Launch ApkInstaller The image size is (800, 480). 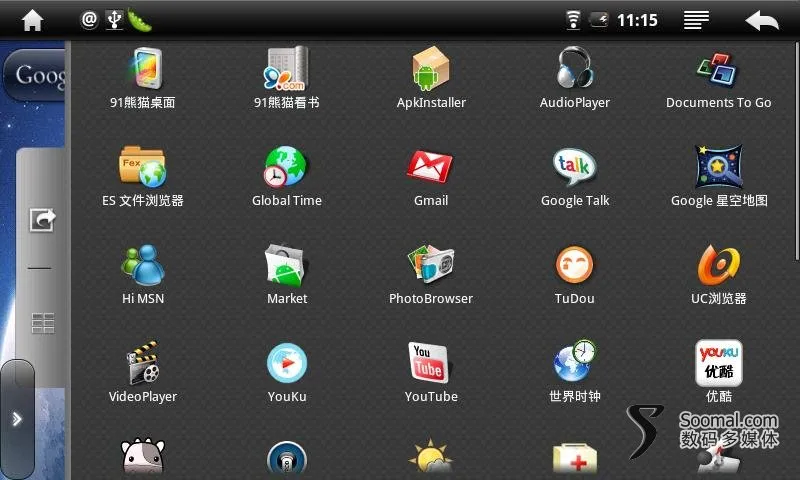[431, 78]
